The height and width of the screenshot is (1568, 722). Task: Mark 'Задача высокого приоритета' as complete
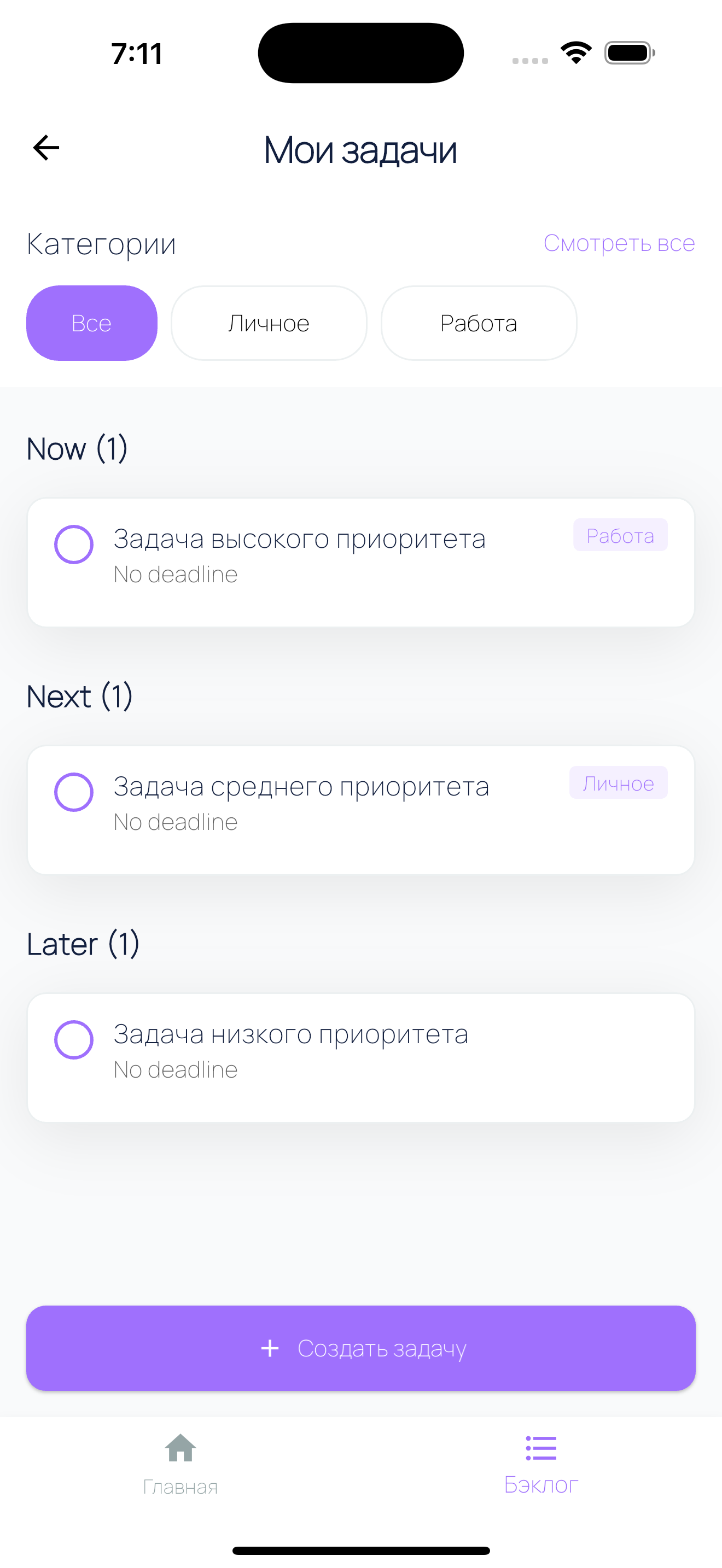[74, 544]
